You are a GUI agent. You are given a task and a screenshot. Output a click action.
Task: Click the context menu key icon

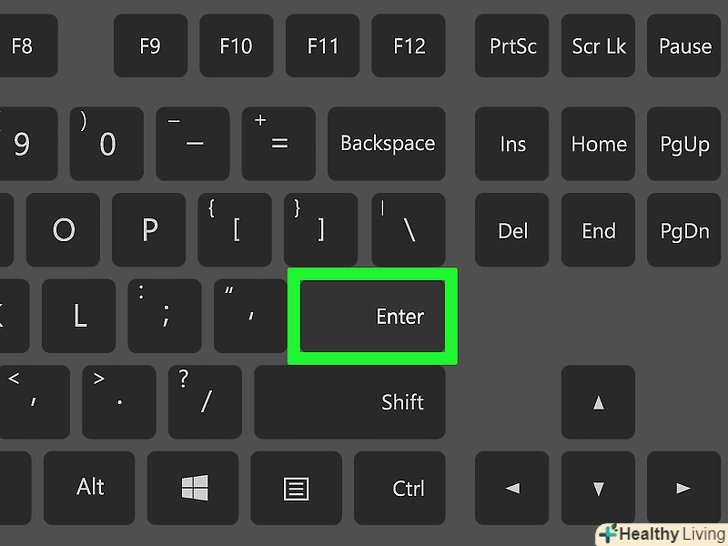pos(296,488)
